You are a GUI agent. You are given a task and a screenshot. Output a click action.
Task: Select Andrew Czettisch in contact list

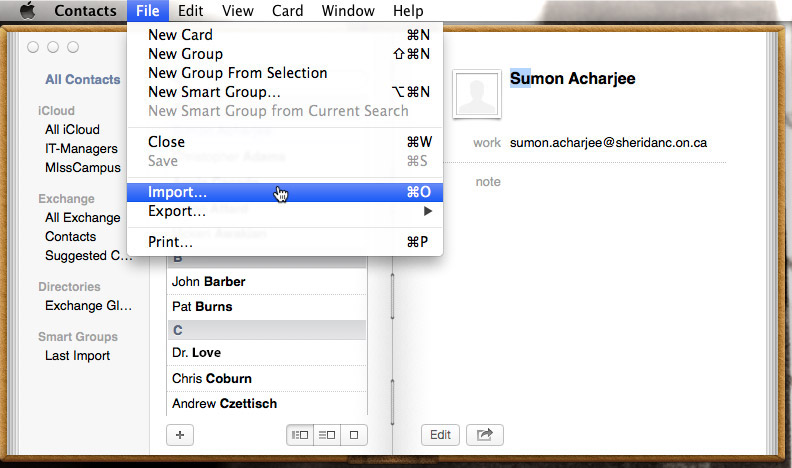point(267,404)
